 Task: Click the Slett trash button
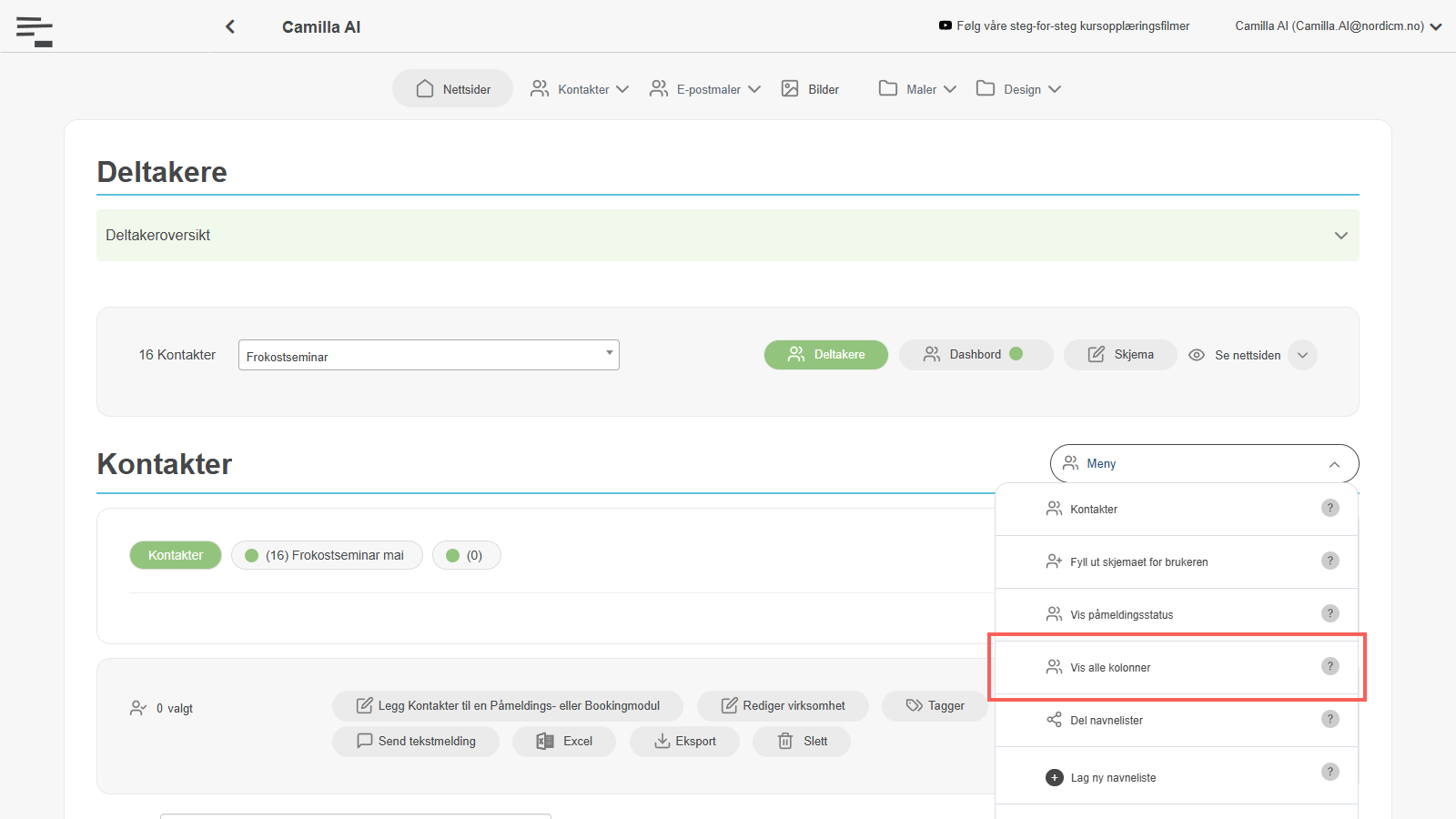pyautogui.click(x=802, y=741)
